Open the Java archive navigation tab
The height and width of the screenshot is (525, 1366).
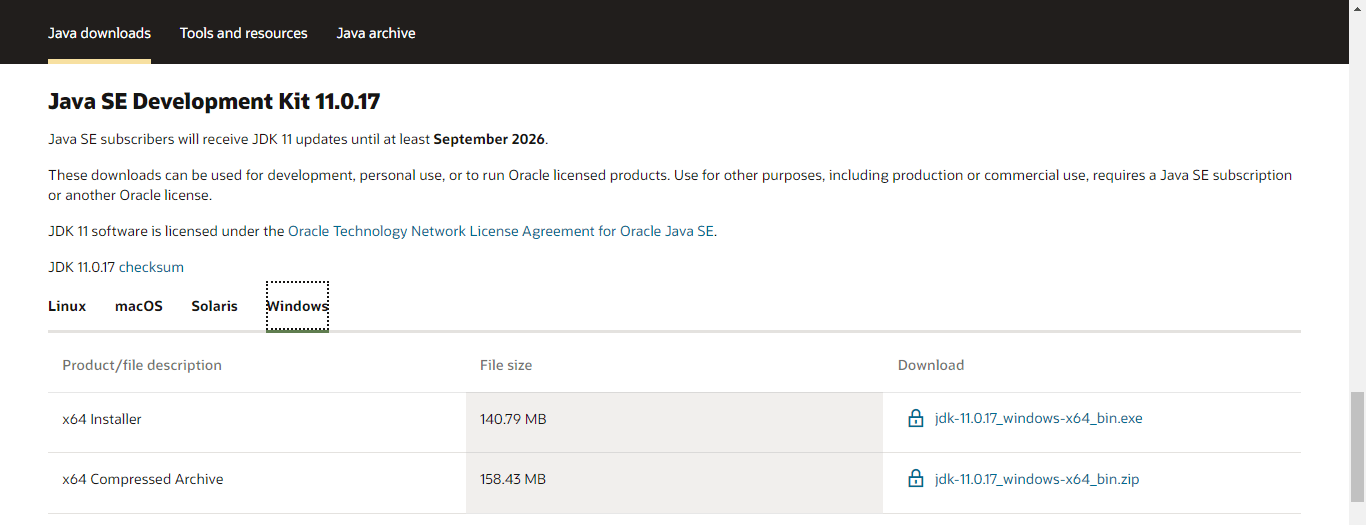click(376, 33)
